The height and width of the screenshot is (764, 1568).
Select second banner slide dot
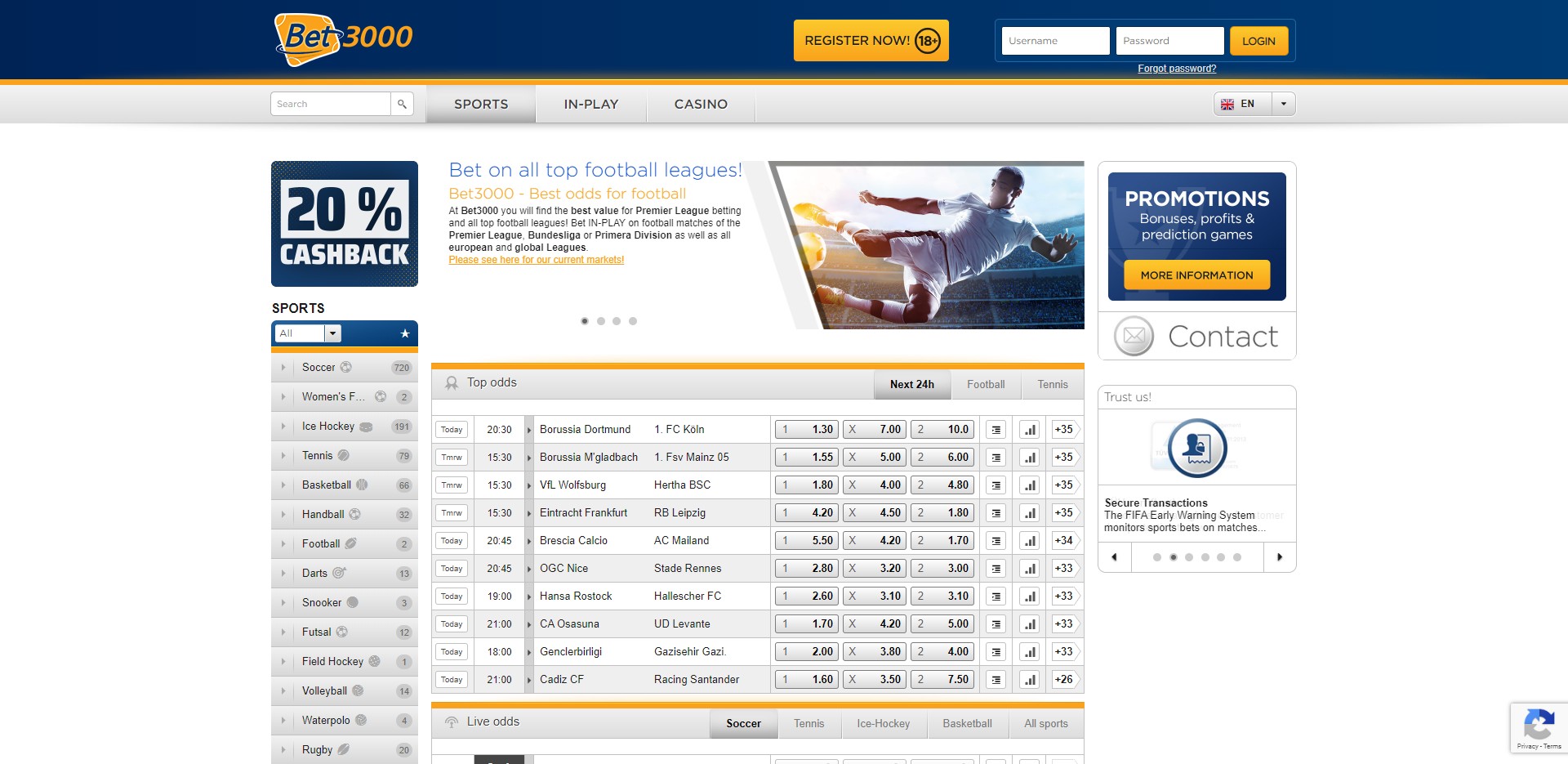tap(600, 321)
